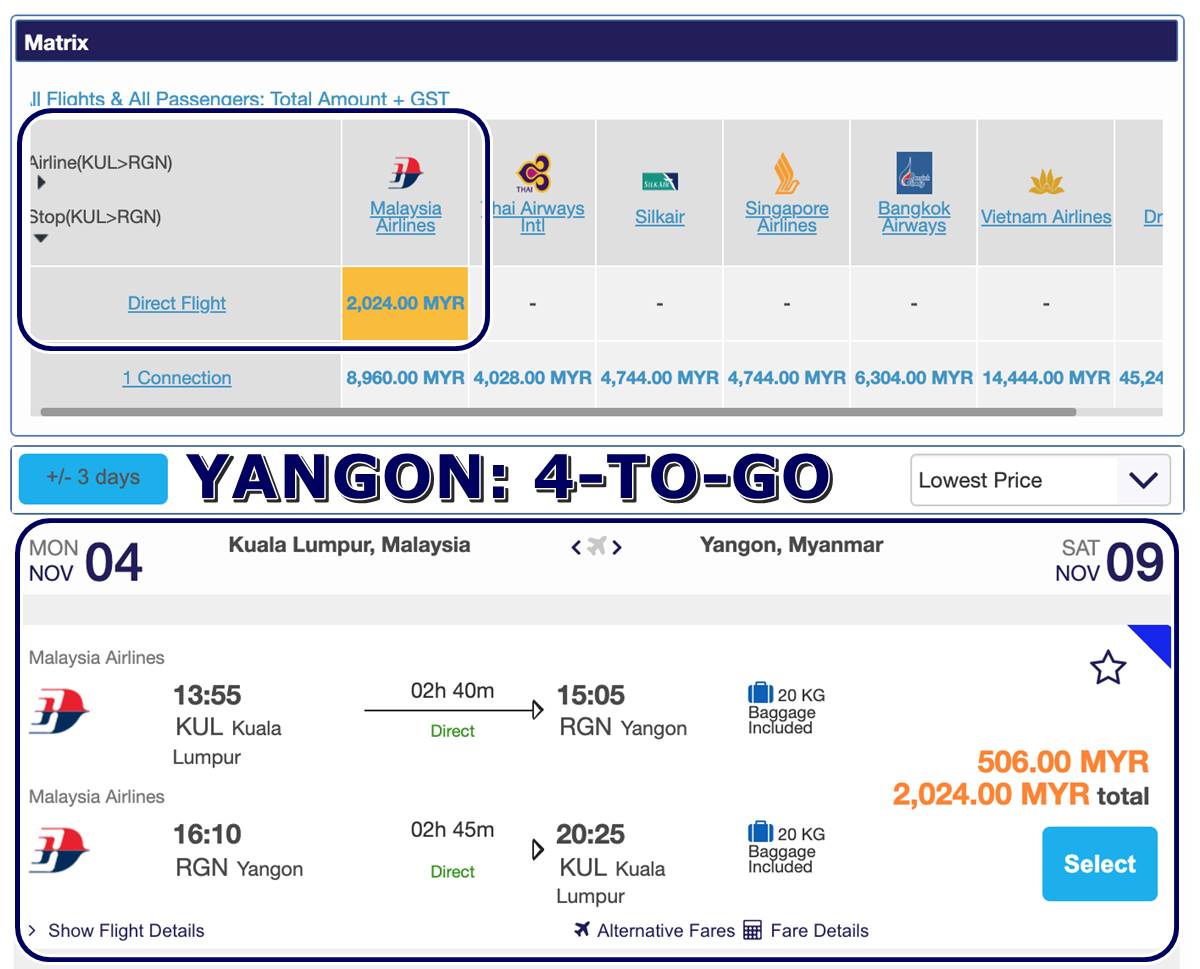The image size is (1200, 969).
Task: Click the Bangkok Airways logo in the matrix
Action: point(914,173)
